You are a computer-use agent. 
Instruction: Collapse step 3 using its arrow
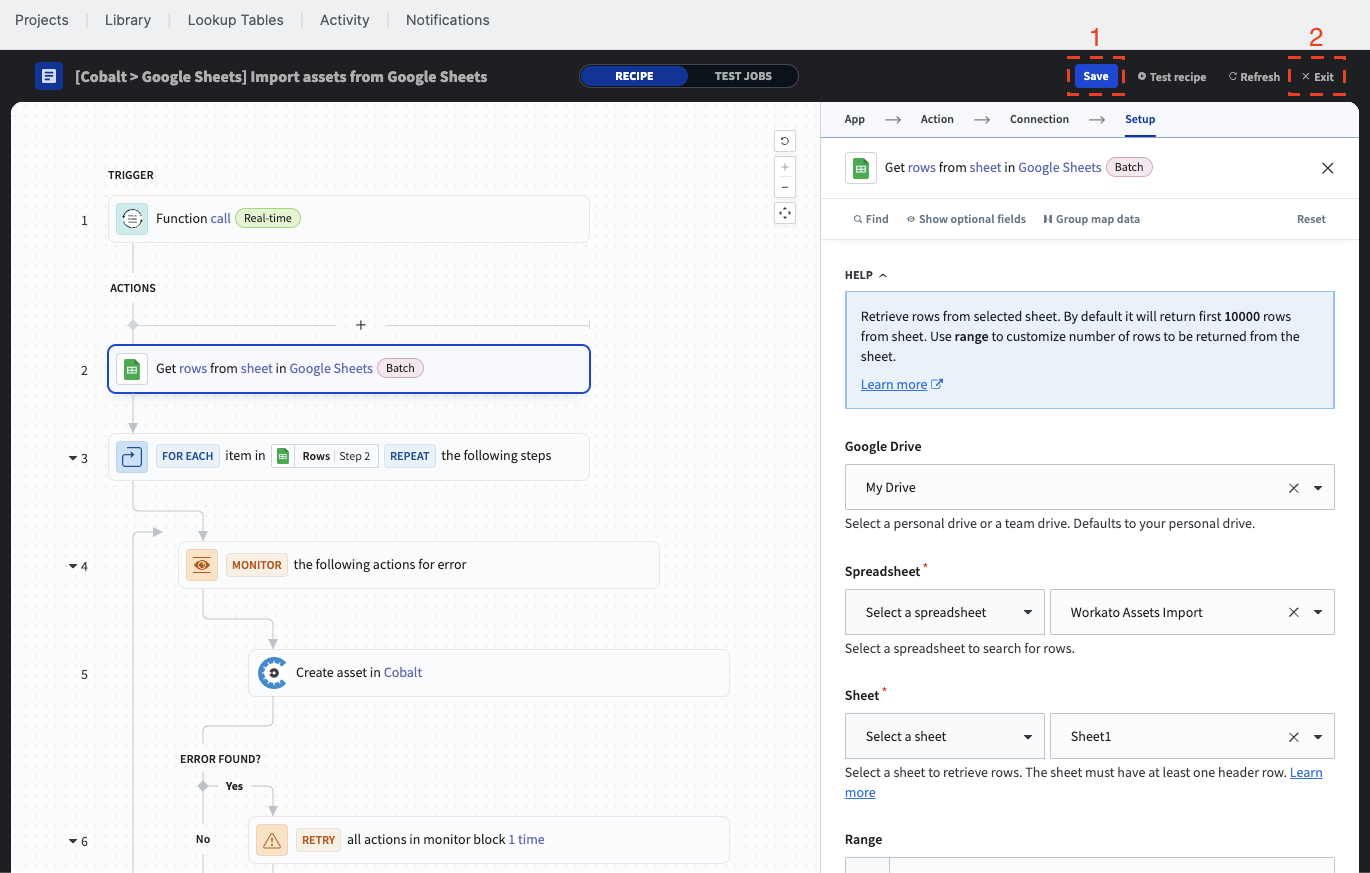[72, 459]
